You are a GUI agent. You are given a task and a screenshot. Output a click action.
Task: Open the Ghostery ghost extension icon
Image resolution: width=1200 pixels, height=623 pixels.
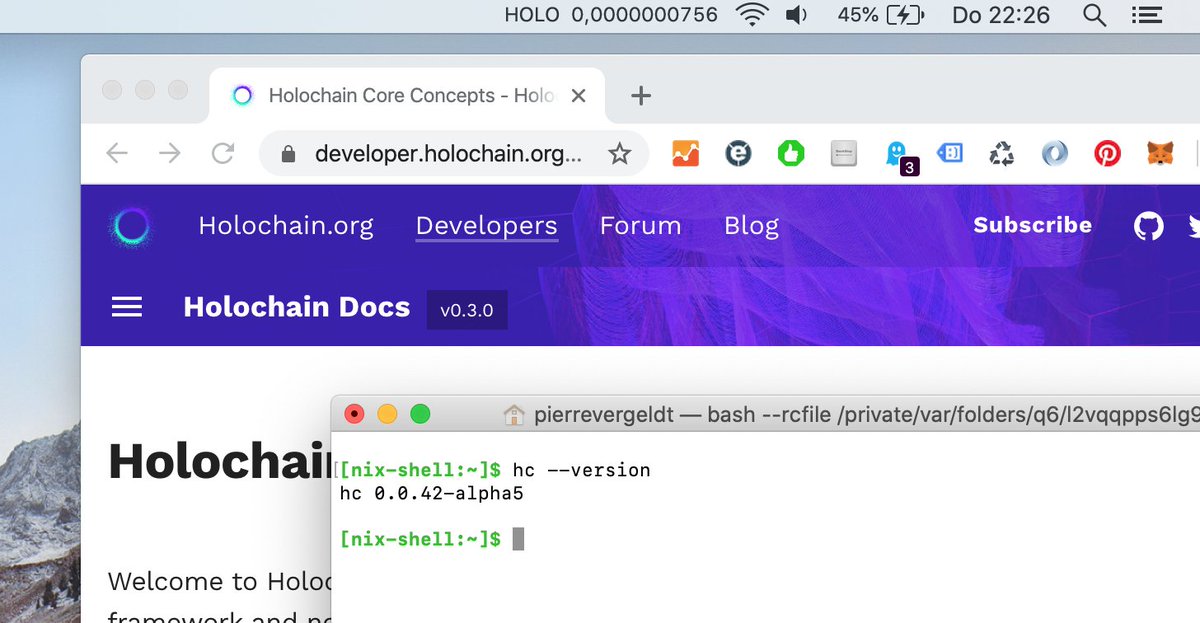[897, 154]
